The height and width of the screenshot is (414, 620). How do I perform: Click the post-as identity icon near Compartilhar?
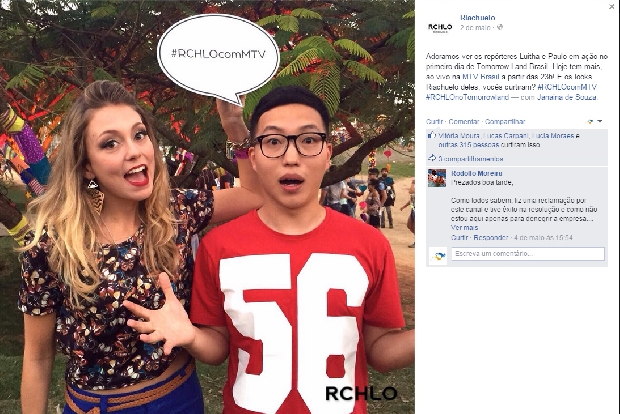[x=590, y=121]
